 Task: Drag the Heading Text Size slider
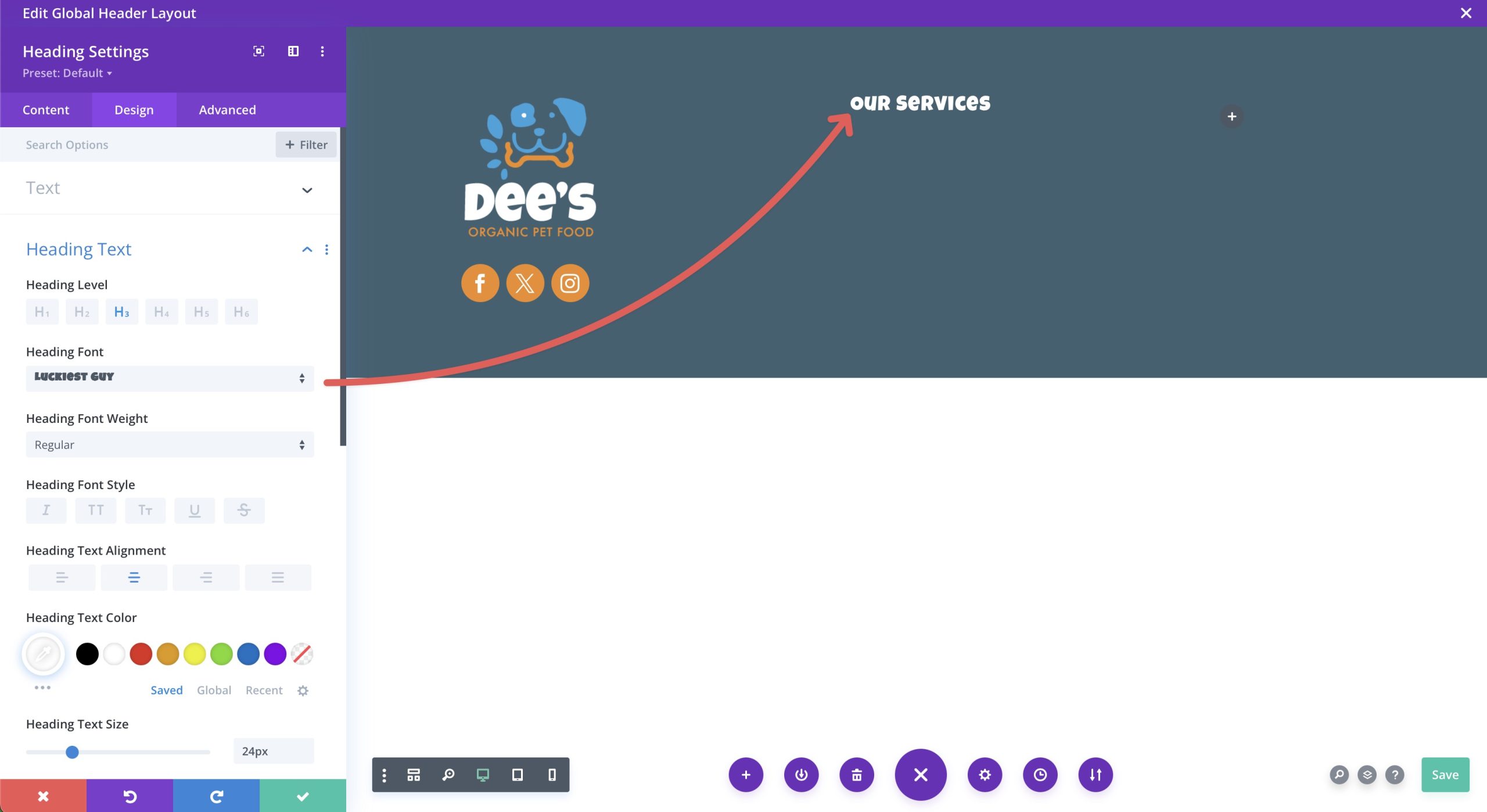click(72, 751)
